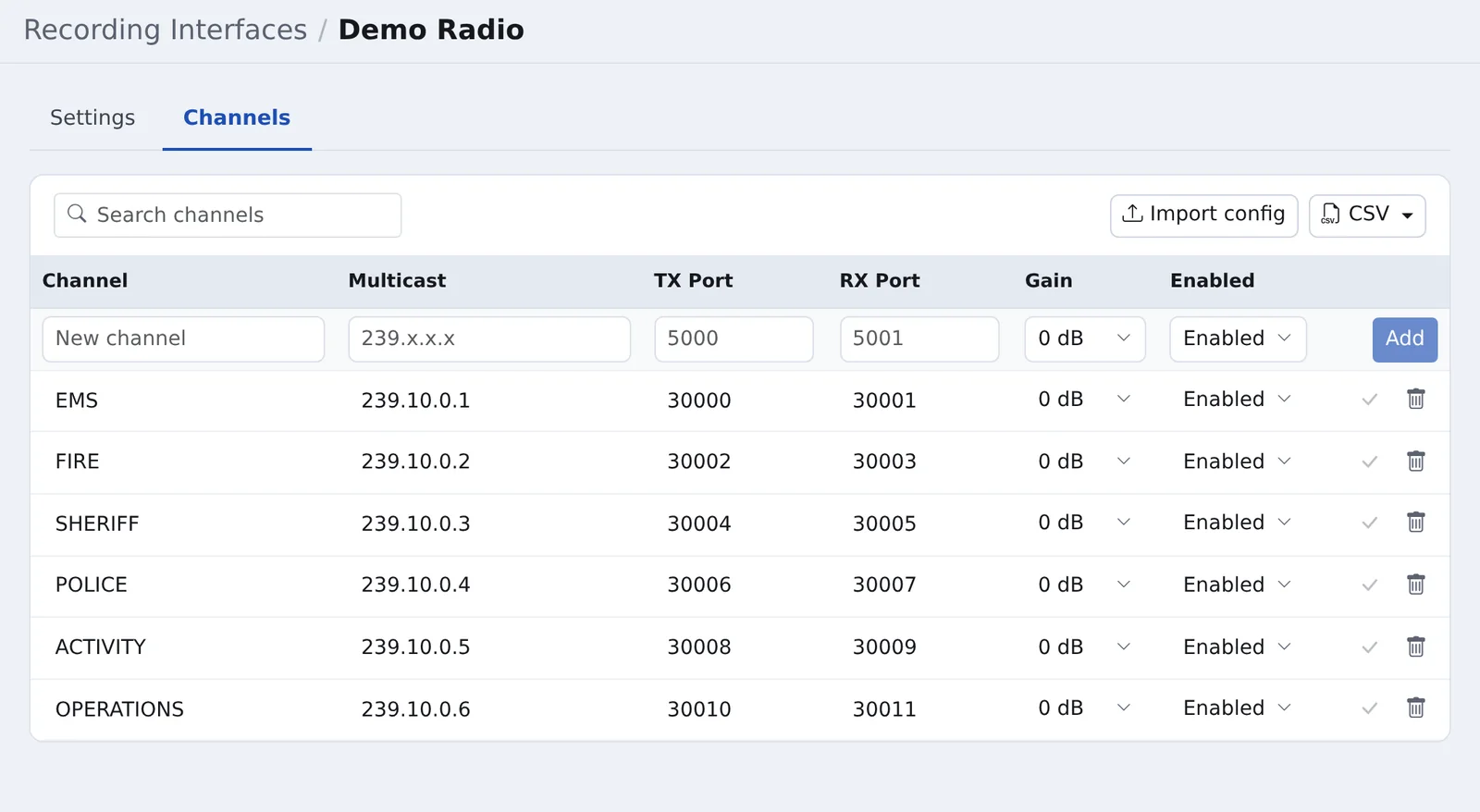1480x812 pixels.
Task: Confirm changes for the POLICE row
Action: (1370, 584)
